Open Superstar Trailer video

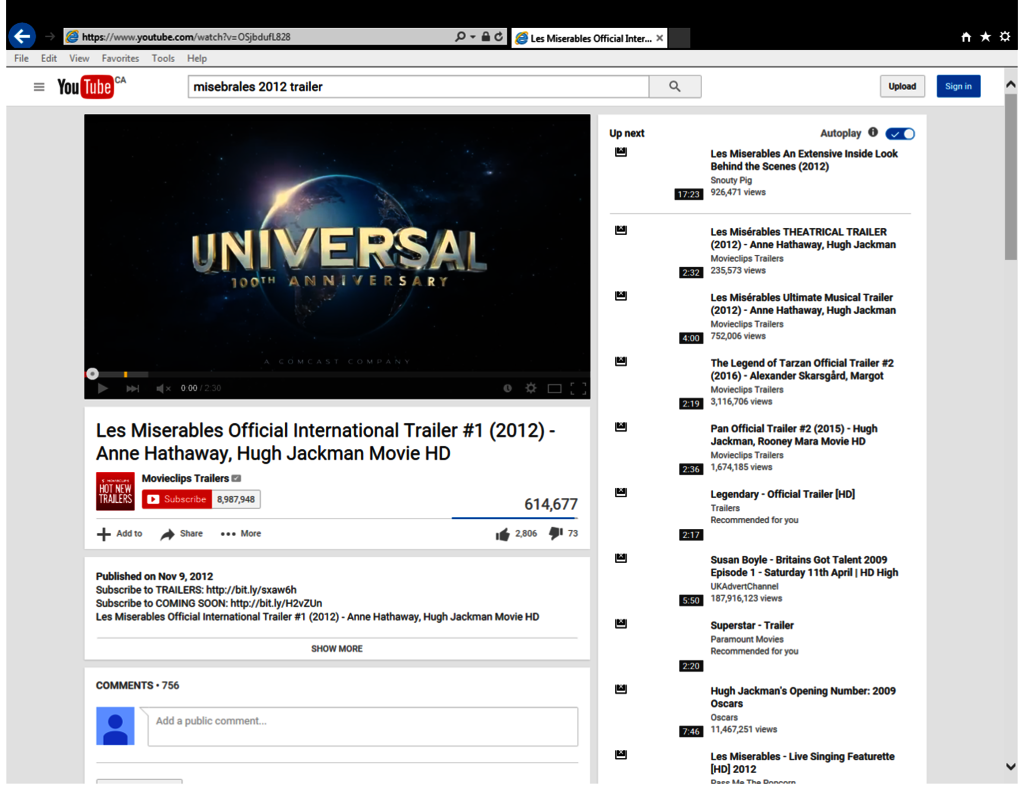click(x=752, y=625)
